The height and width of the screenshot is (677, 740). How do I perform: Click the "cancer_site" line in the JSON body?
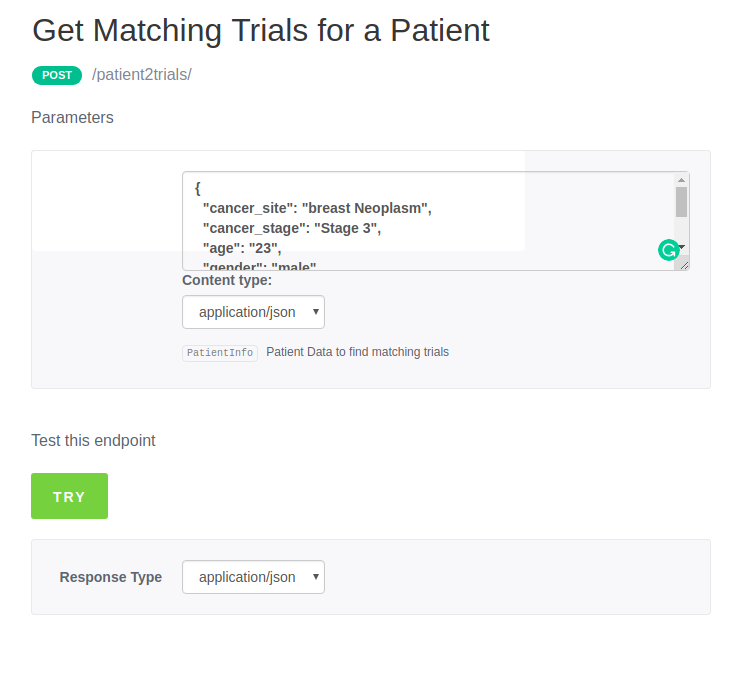point(316,208)
